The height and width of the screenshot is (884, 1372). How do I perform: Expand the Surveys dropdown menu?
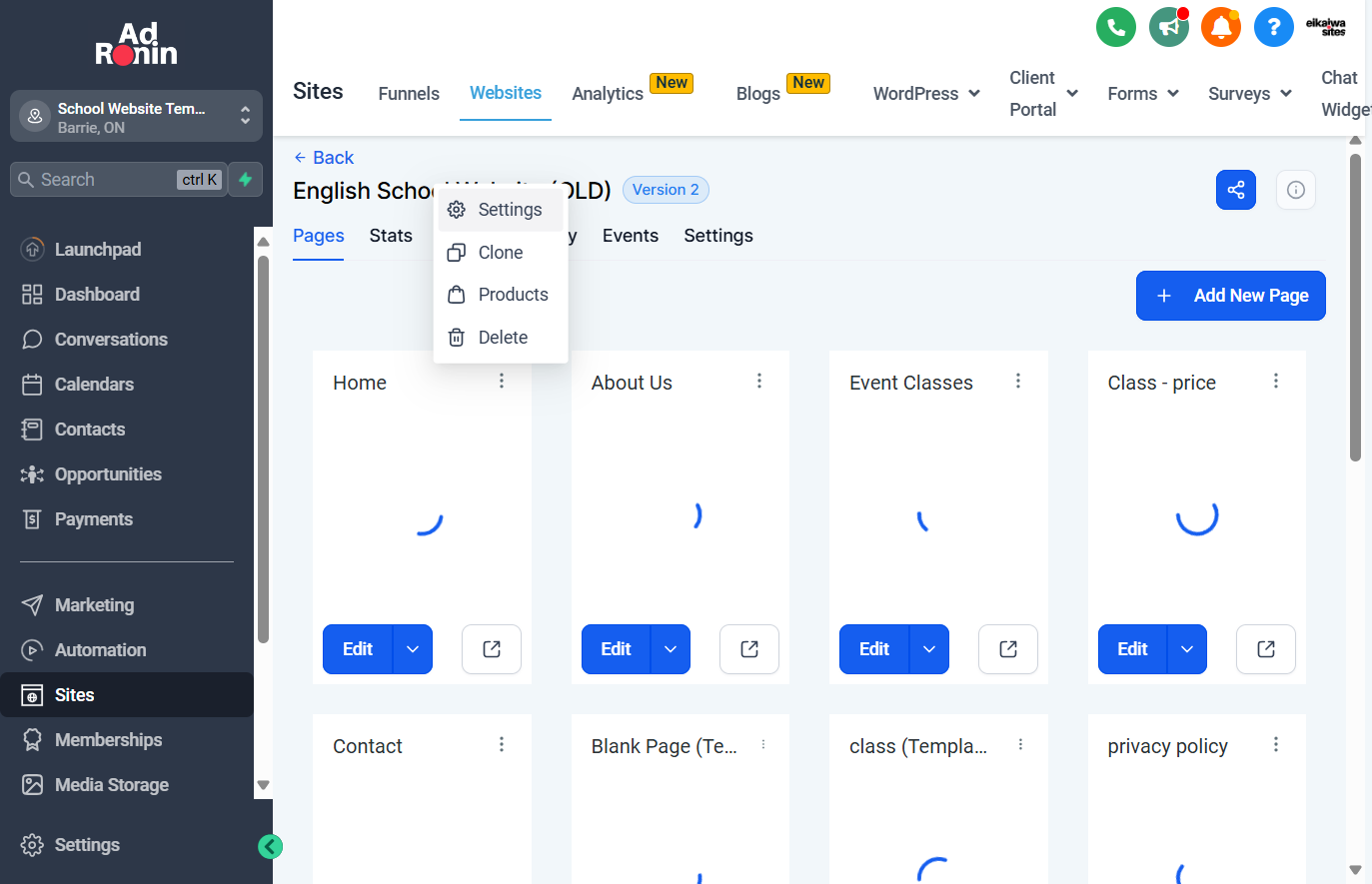pos(1250,94)
